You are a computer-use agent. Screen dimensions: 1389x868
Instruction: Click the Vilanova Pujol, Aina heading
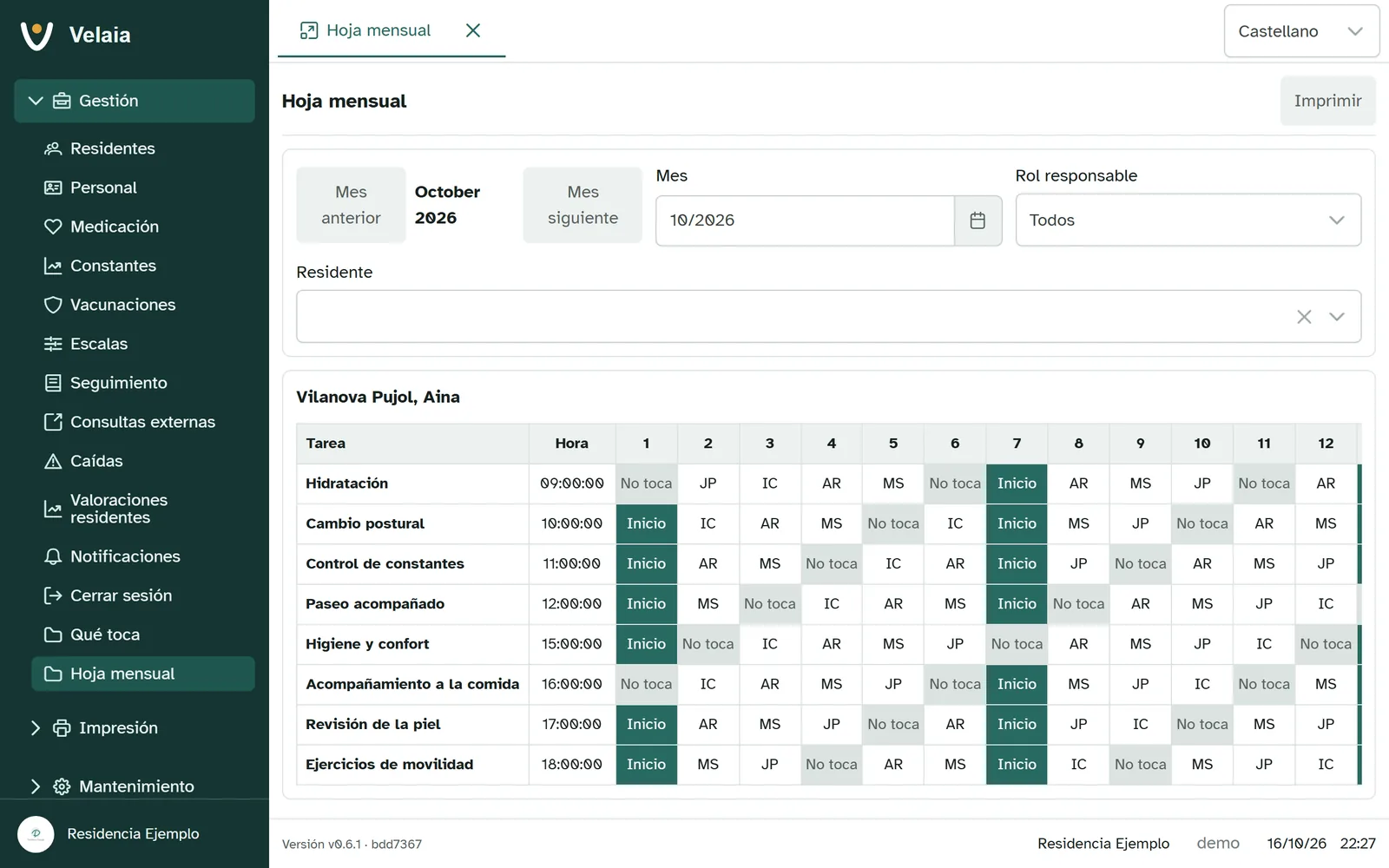coord(378,397)
